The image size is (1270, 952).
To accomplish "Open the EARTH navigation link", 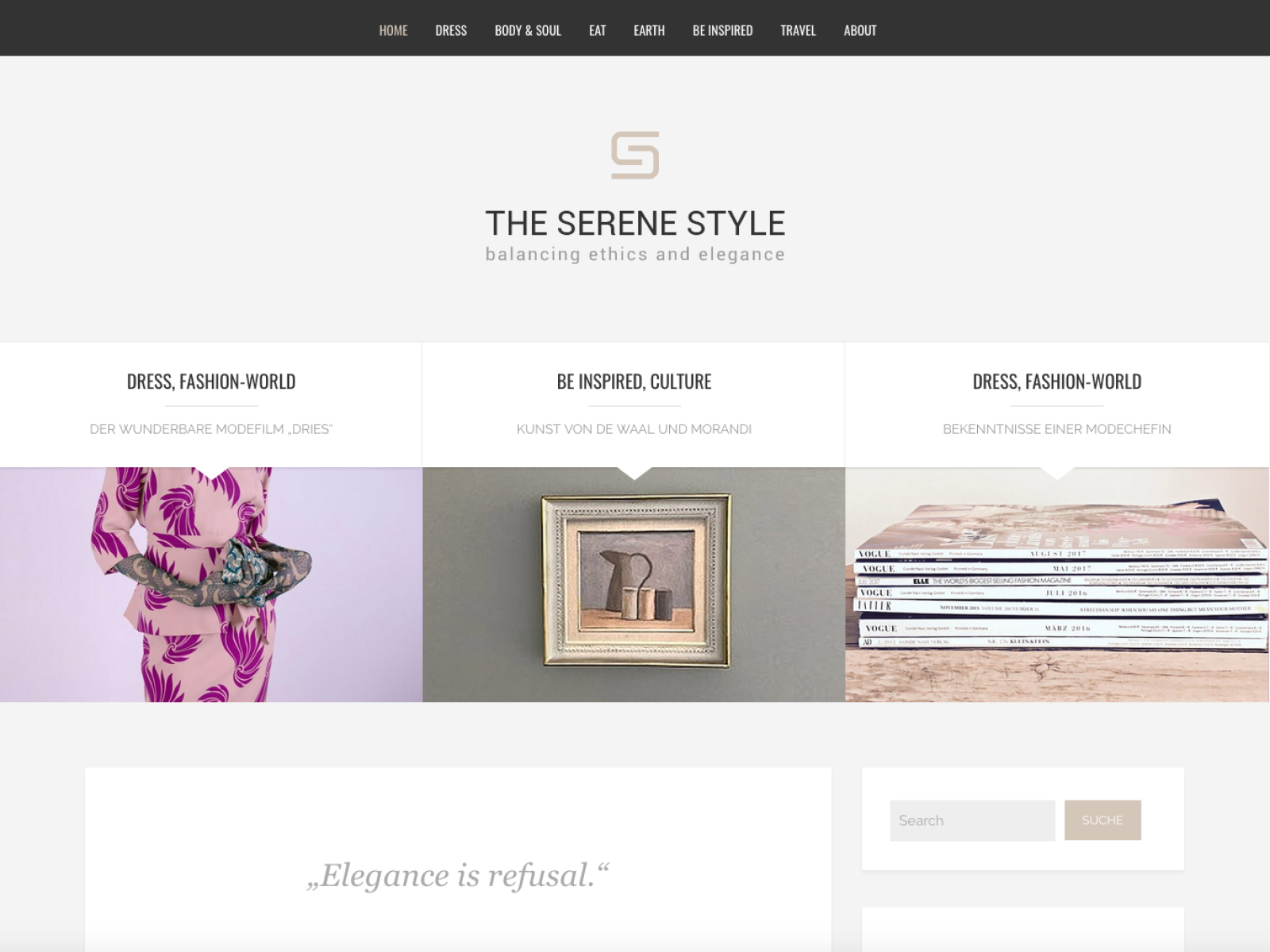I will click(x=649, y=30).
